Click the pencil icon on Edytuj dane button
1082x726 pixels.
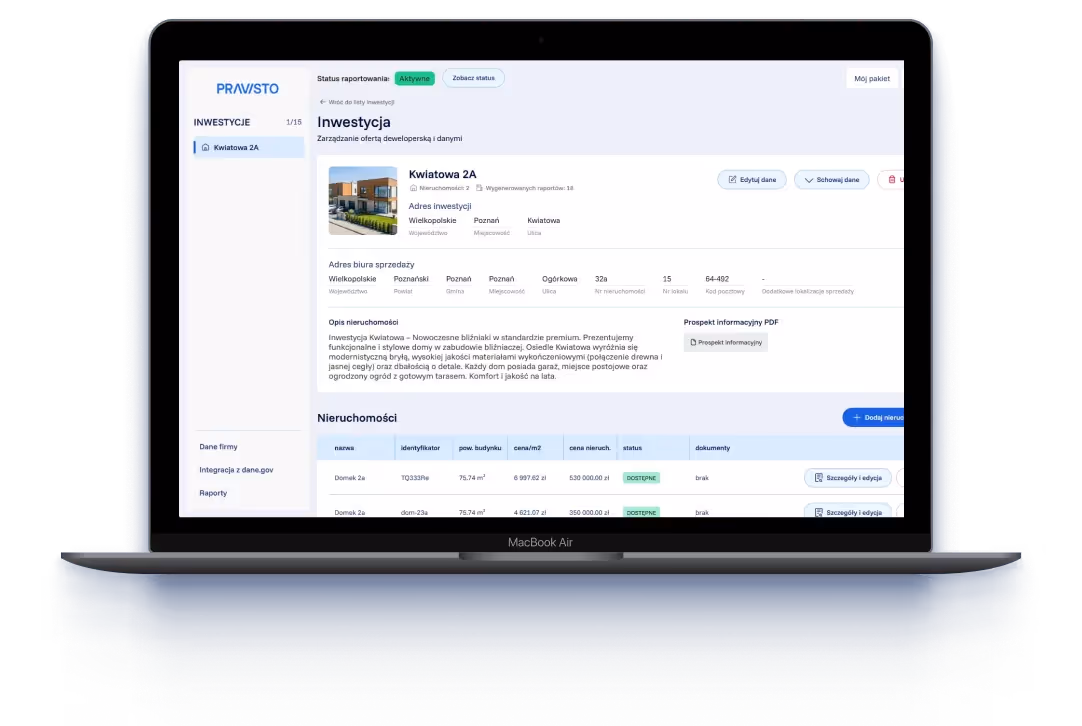(733, 179)
